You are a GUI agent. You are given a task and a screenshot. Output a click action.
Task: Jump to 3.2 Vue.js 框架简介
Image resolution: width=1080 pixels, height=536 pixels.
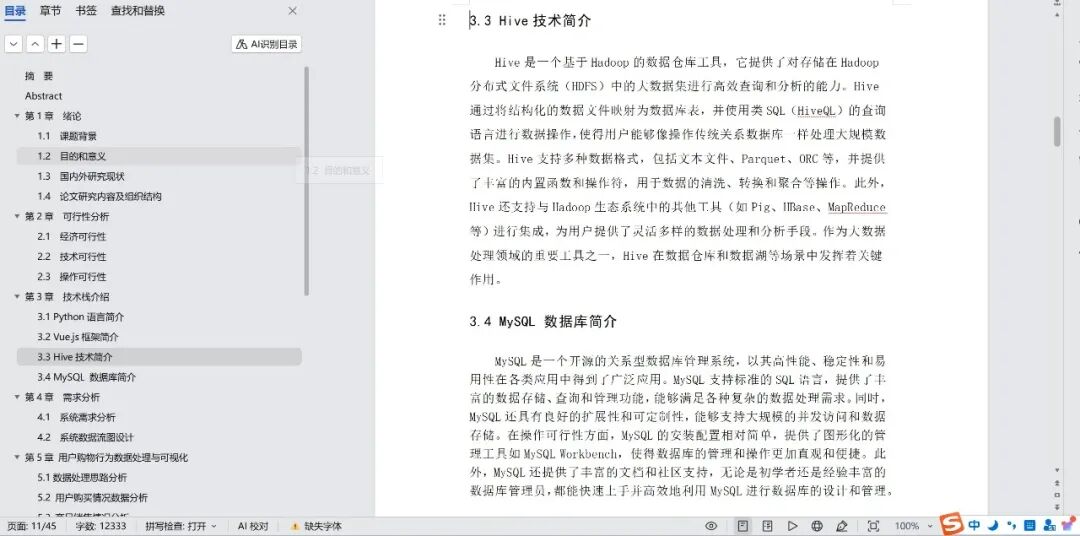78,337
